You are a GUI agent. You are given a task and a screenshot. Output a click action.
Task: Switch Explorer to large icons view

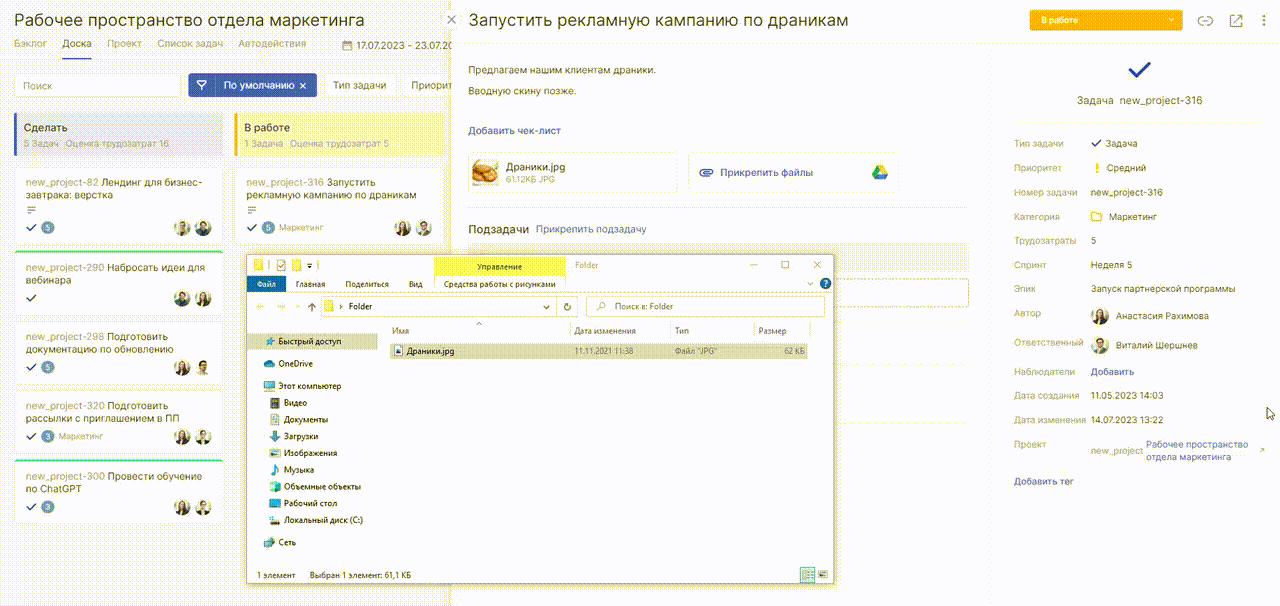point(823,575)
